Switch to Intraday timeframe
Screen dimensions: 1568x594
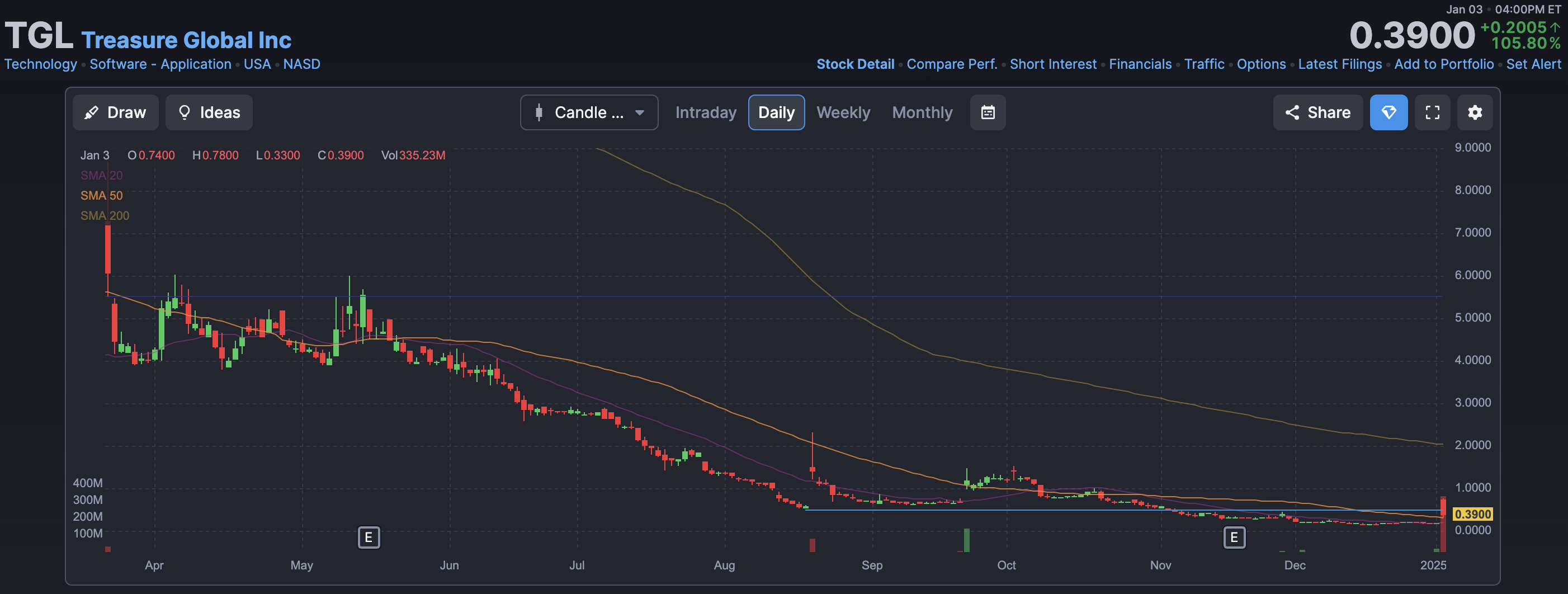[706, 112]
